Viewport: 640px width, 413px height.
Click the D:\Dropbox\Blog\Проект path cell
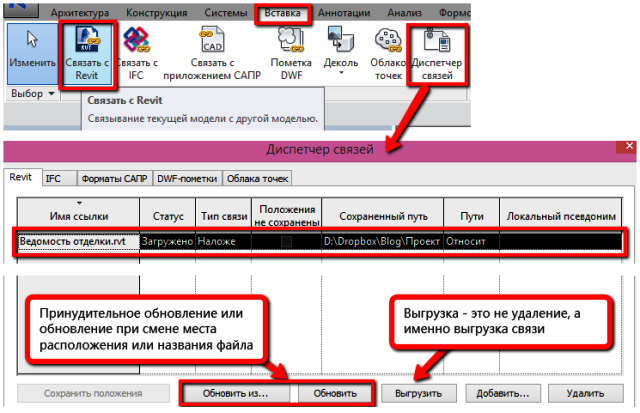383,242
